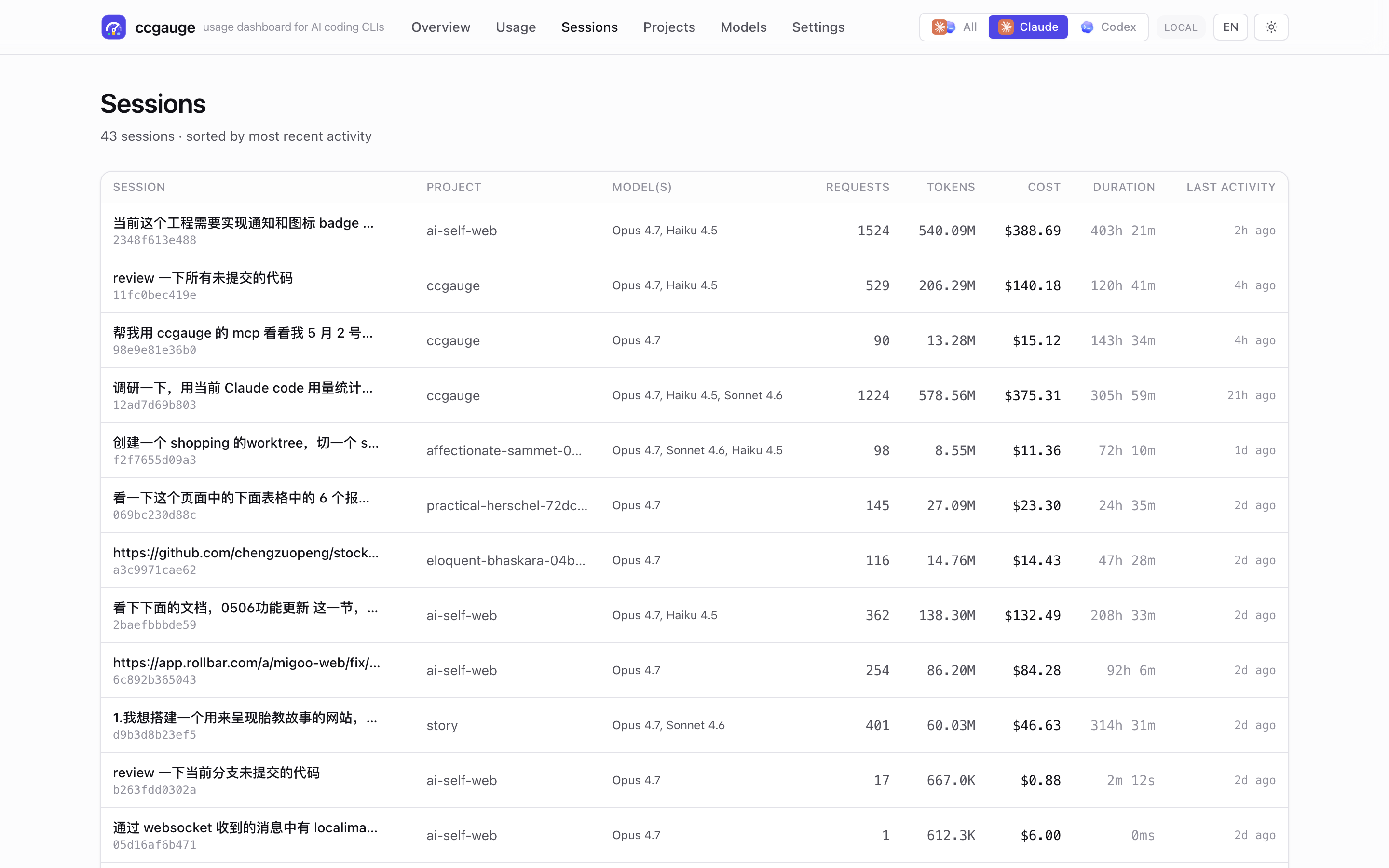Open the Usage tab
The width and height of the screenshot is (1389, 868).
[516, 27]
